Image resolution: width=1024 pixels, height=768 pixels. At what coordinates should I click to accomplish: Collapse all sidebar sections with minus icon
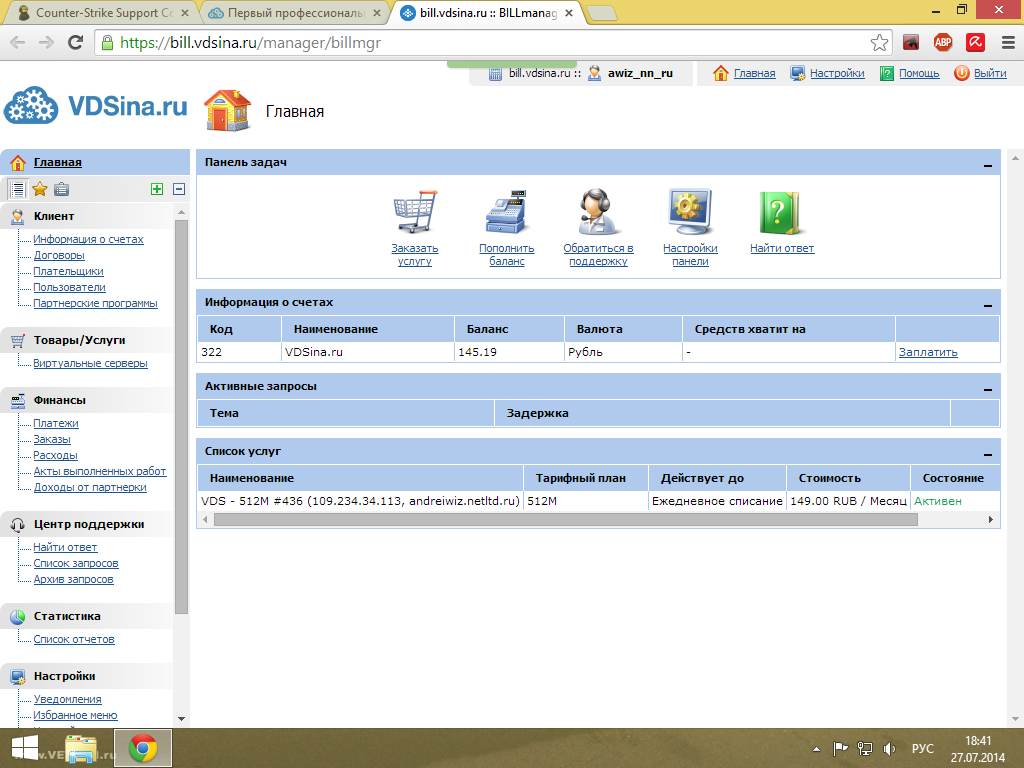[x=179, y=189]
